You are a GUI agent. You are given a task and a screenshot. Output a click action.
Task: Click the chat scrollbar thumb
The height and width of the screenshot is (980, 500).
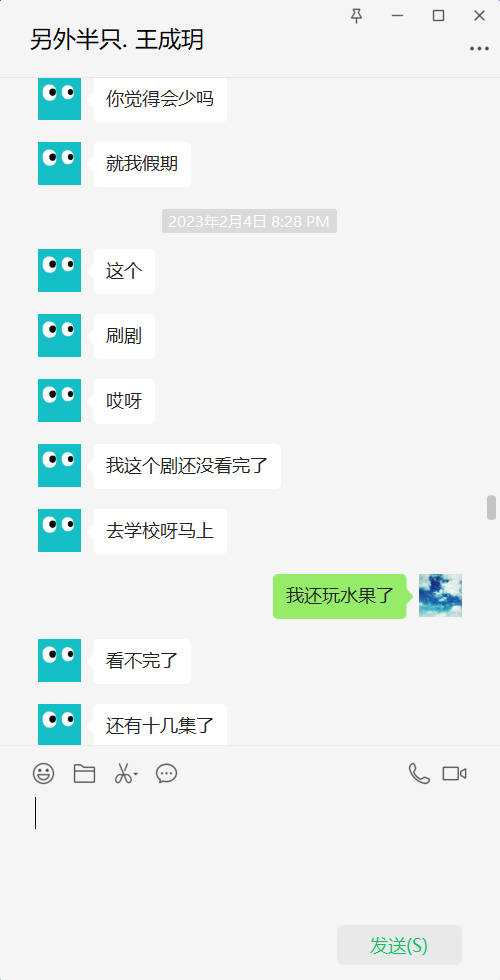[491, 507]
